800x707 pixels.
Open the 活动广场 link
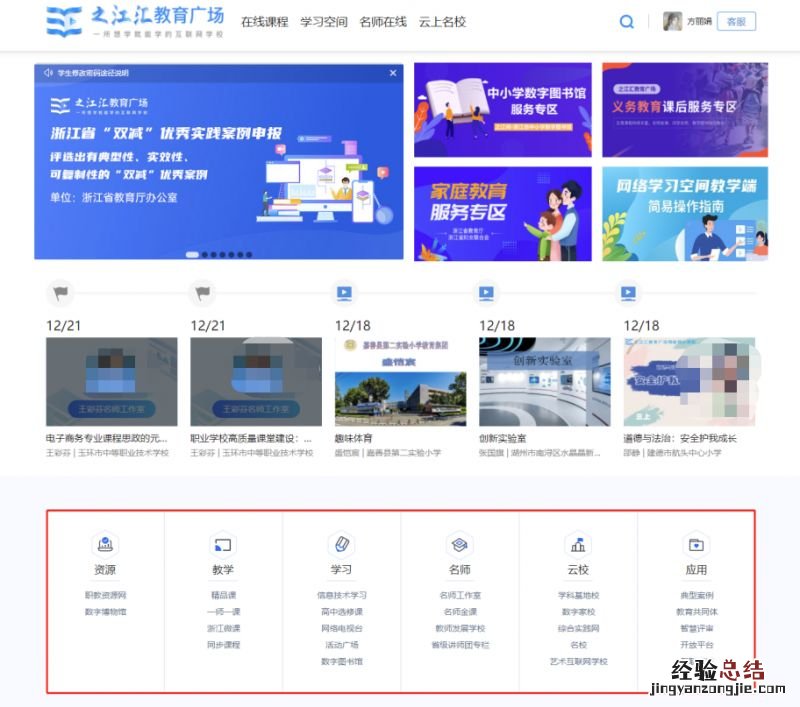coord(342,645)
